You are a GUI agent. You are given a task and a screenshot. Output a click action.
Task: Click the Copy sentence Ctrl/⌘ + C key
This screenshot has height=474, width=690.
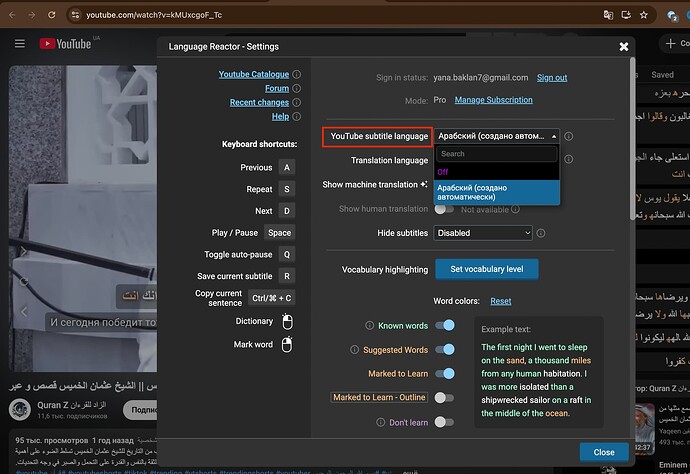coord(272,298)
